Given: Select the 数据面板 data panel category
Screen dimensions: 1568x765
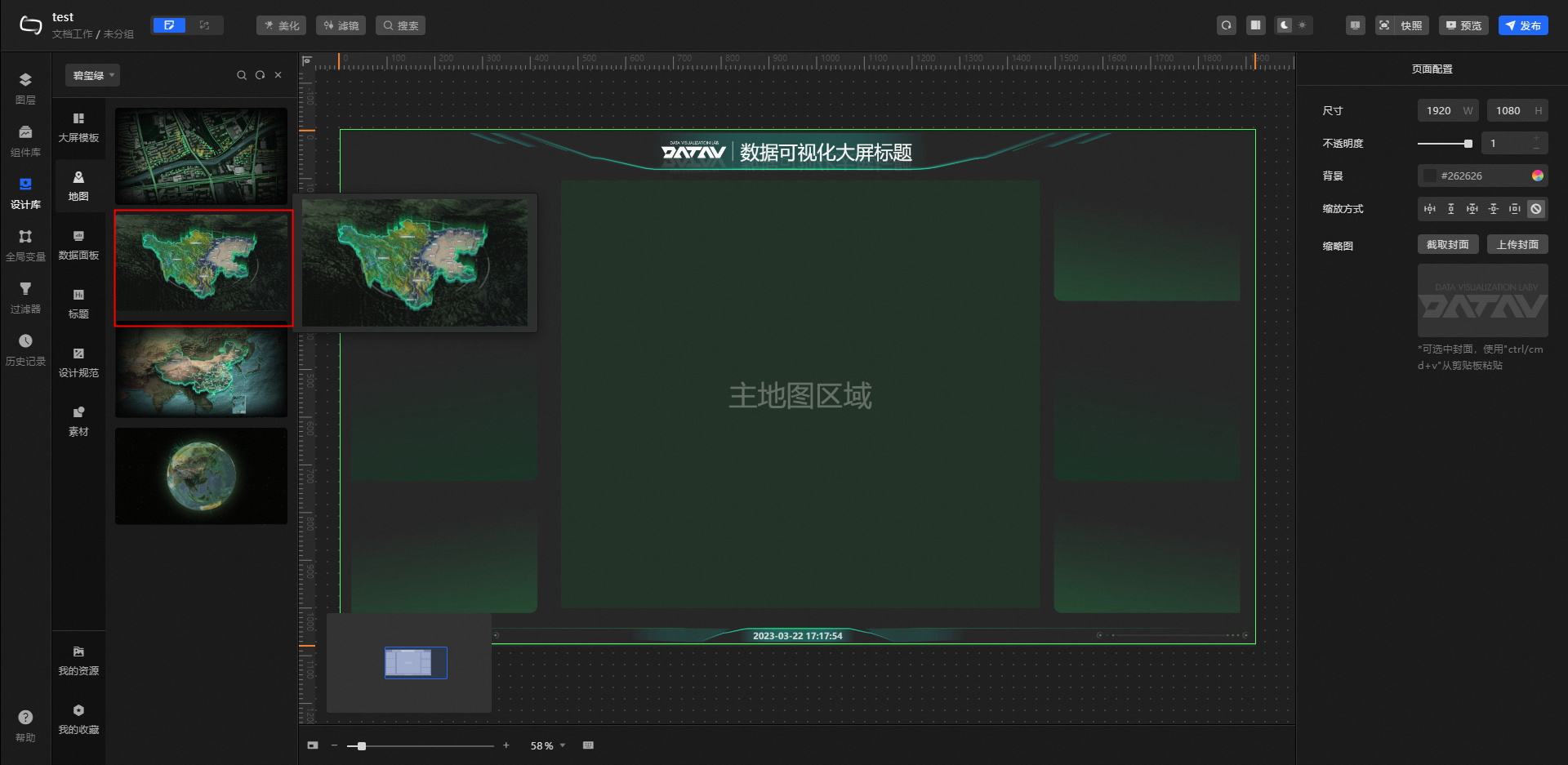Looking at the screenshot, I should (x=78, y=245).
